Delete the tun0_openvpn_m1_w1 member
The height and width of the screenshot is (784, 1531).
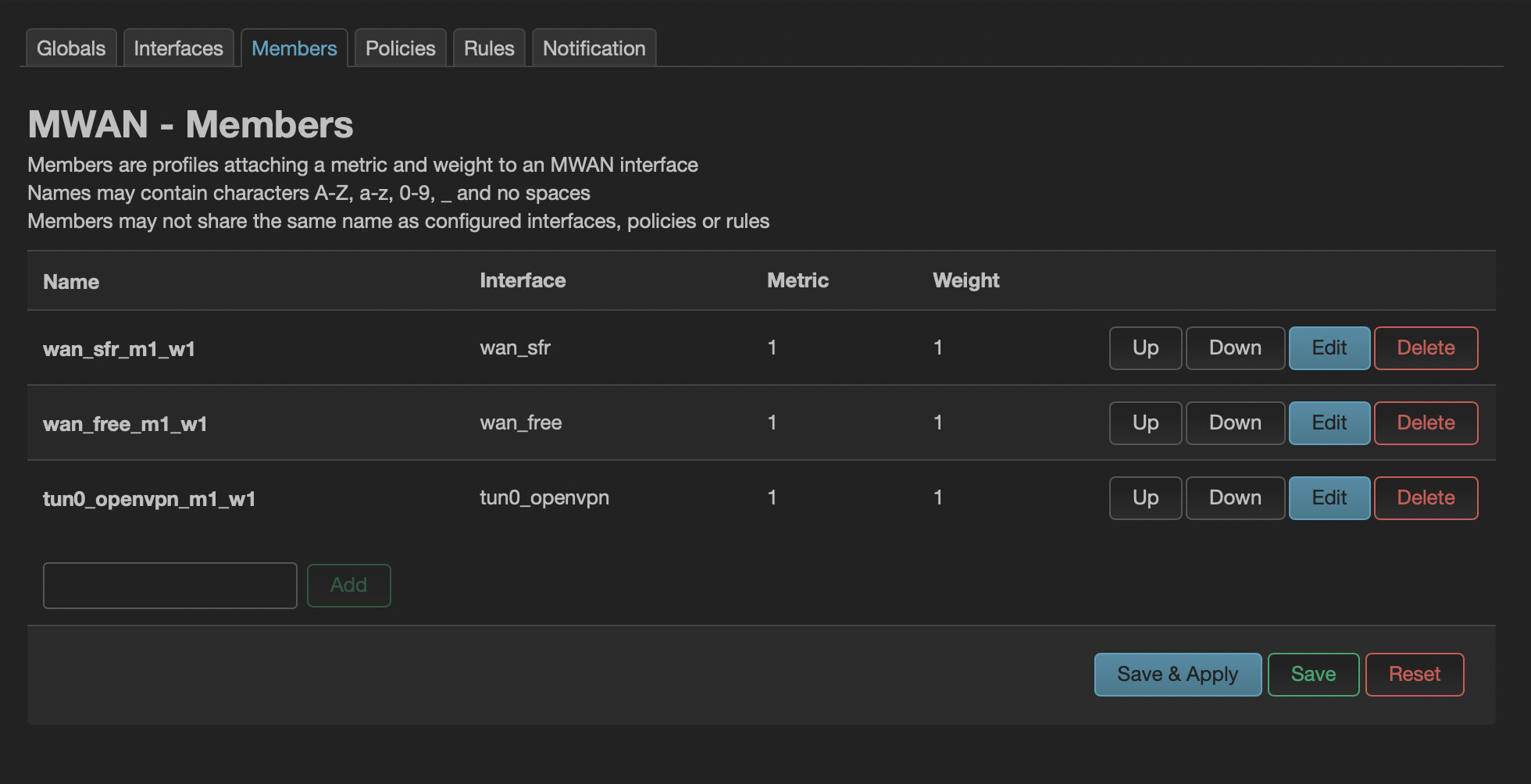[1426, 498]
